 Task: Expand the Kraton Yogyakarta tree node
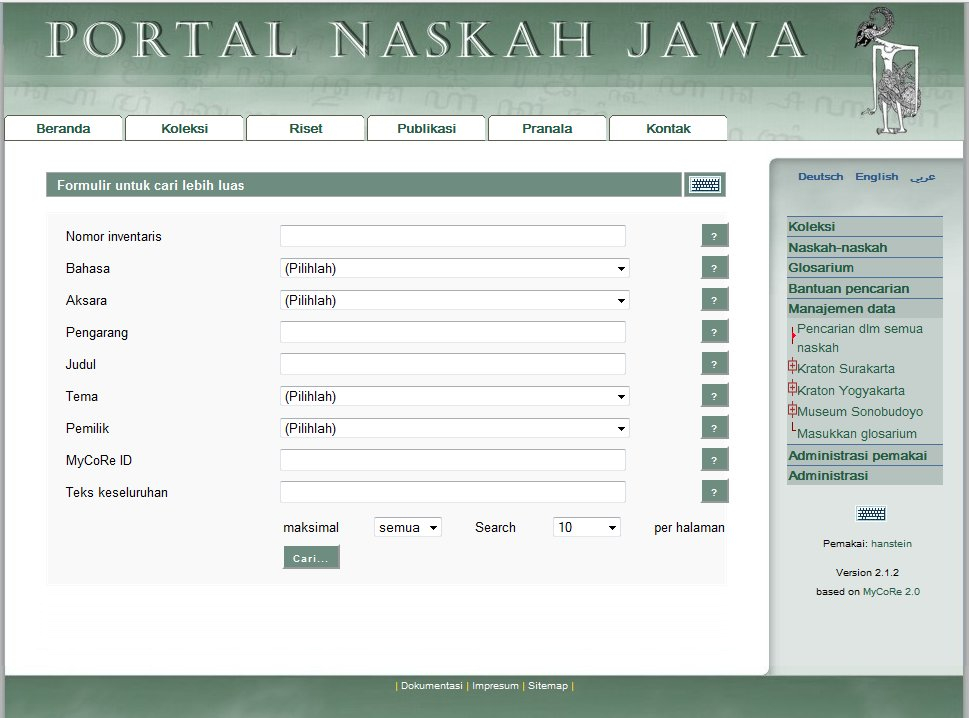click(x=792, y=388)
